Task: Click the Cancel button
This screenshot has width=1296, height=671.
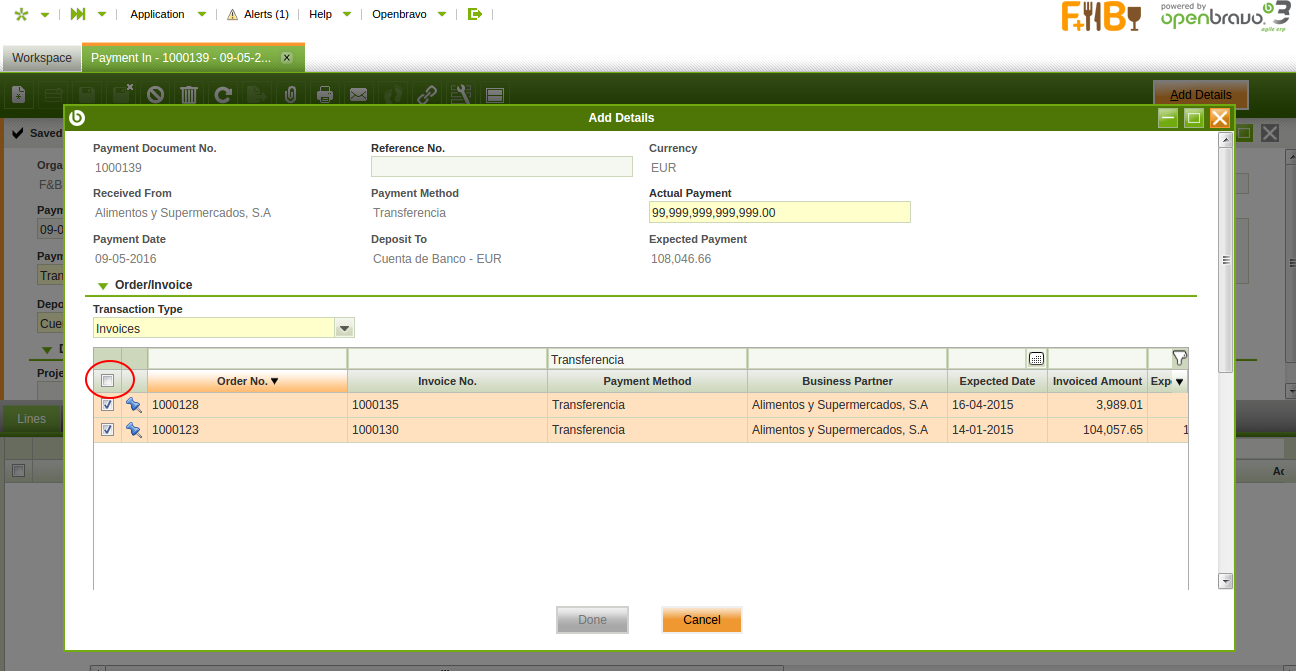Action: 701,620
